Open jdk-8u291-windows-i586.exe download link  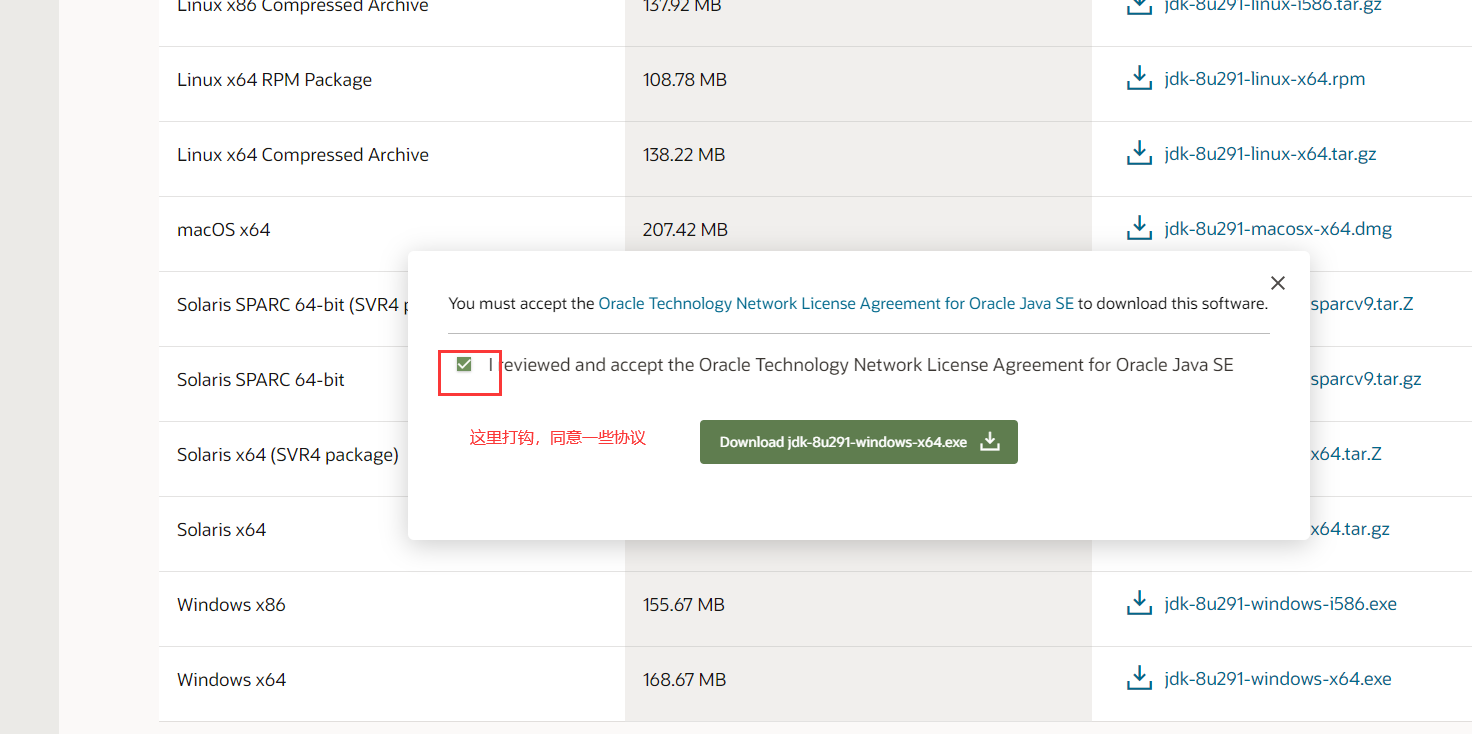point(1280,604)
